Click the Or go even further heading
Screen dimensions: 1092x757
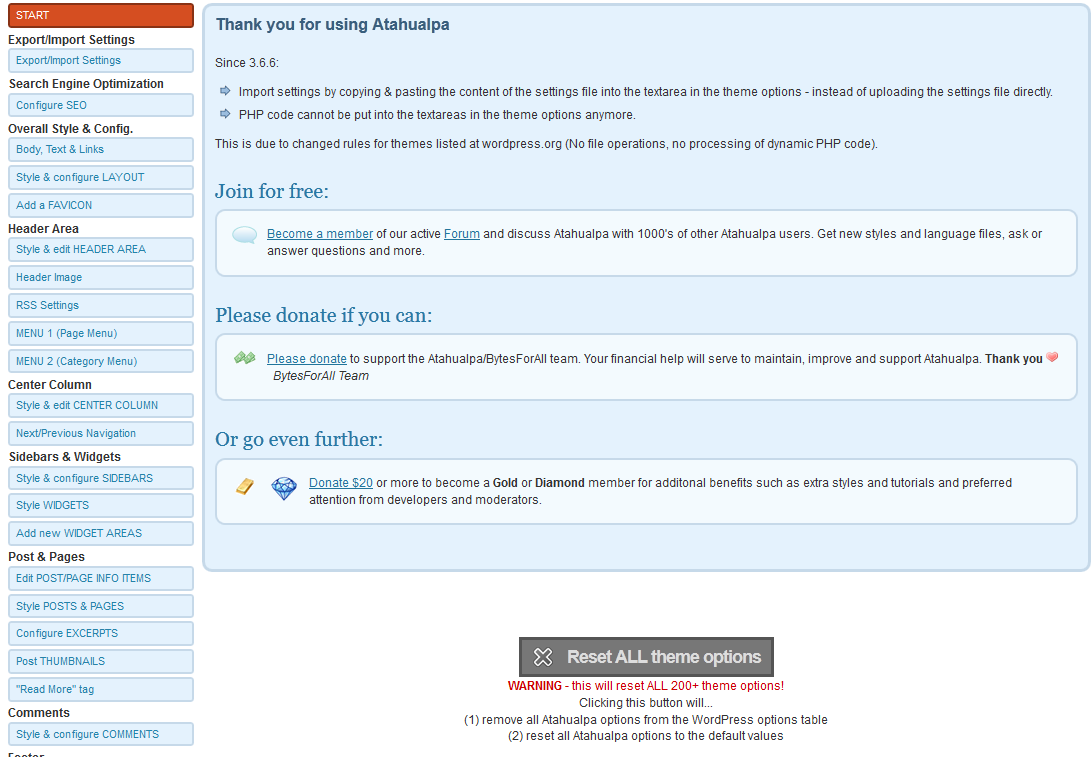click(x=299, y=439)
